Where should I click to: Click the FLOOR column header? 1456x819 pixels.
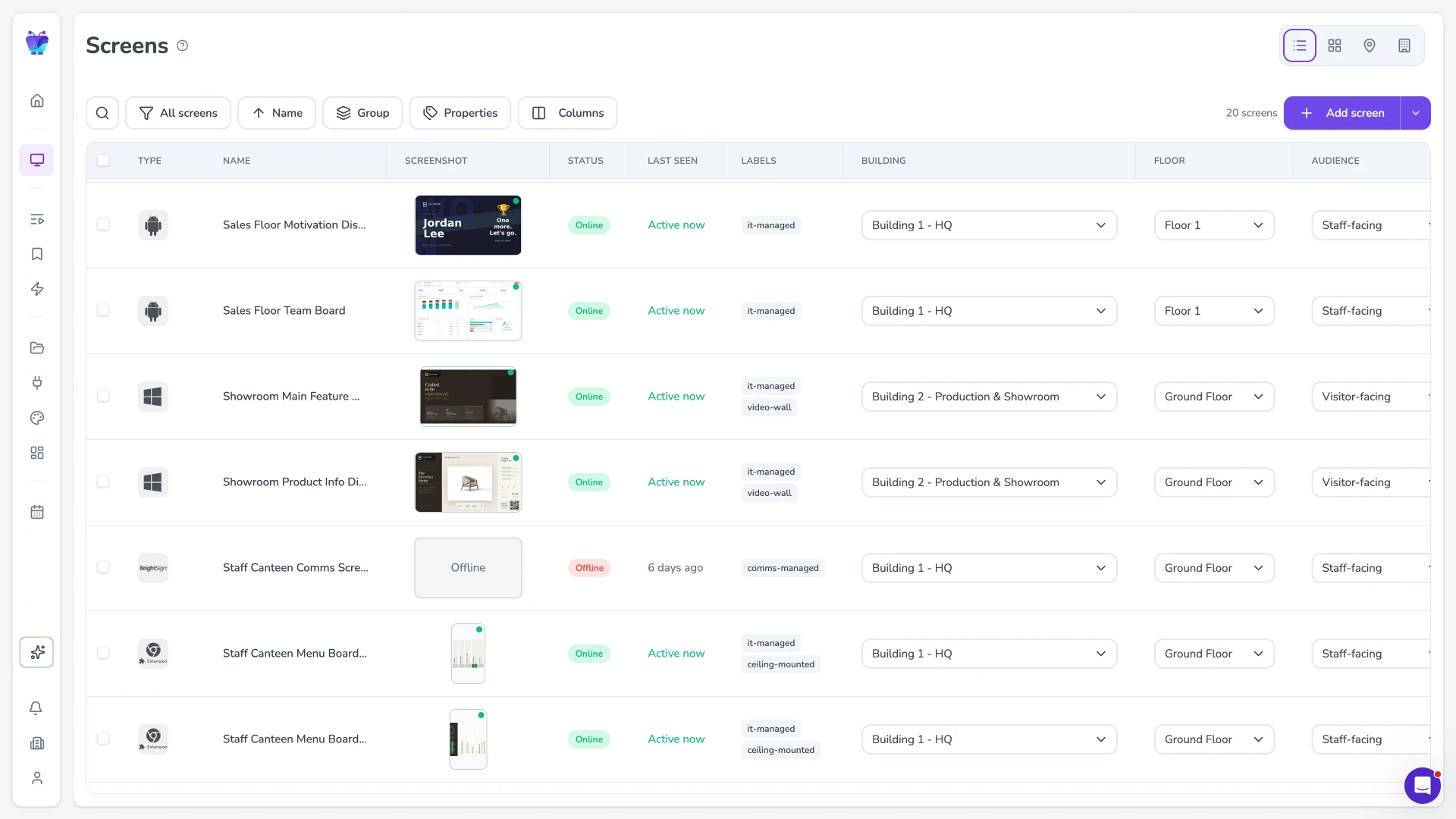[x=1169, y=161]
